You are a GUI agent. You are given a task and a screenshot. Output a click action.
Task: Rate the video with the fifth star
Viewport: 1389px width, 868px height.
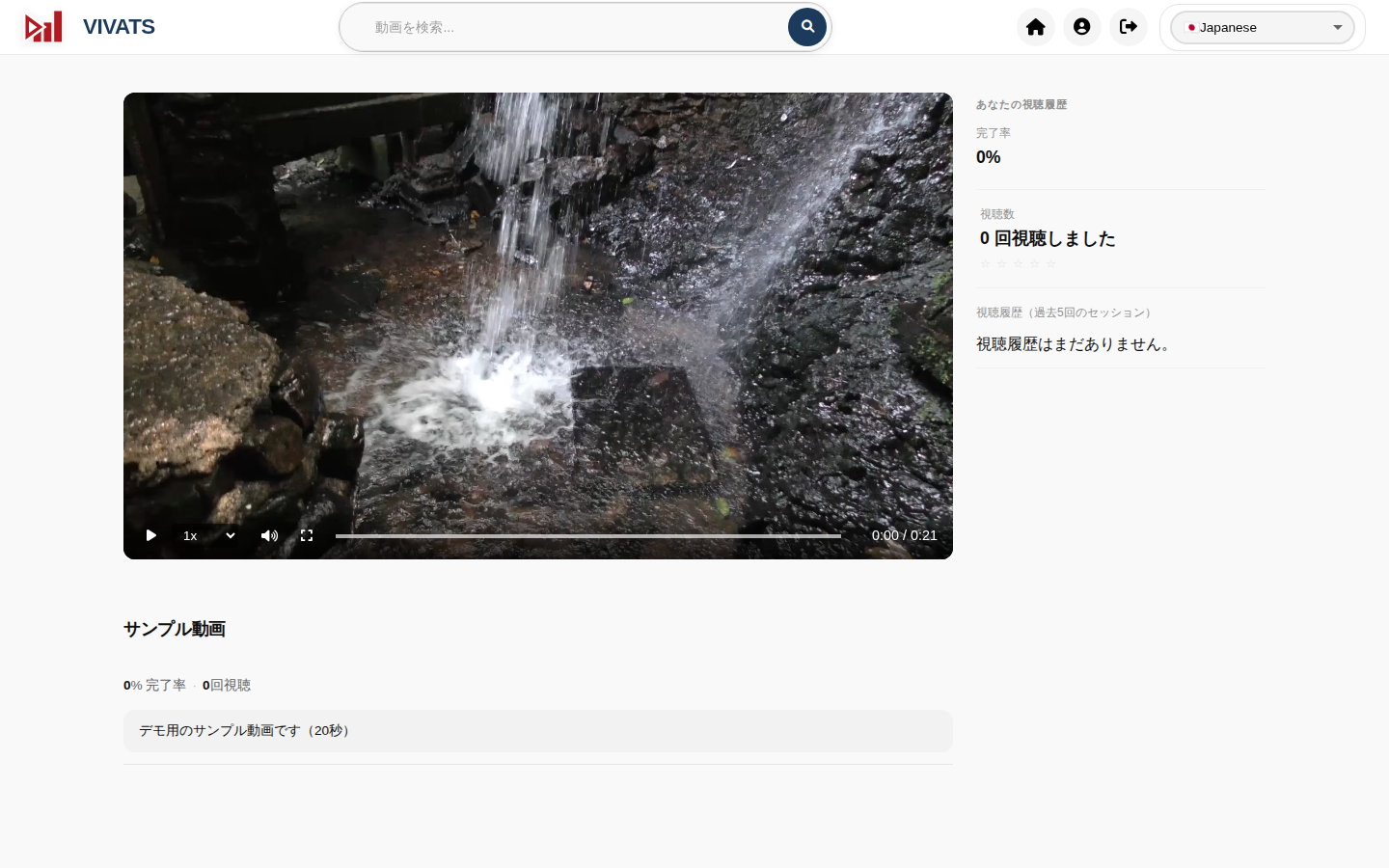coord(1050,264)
